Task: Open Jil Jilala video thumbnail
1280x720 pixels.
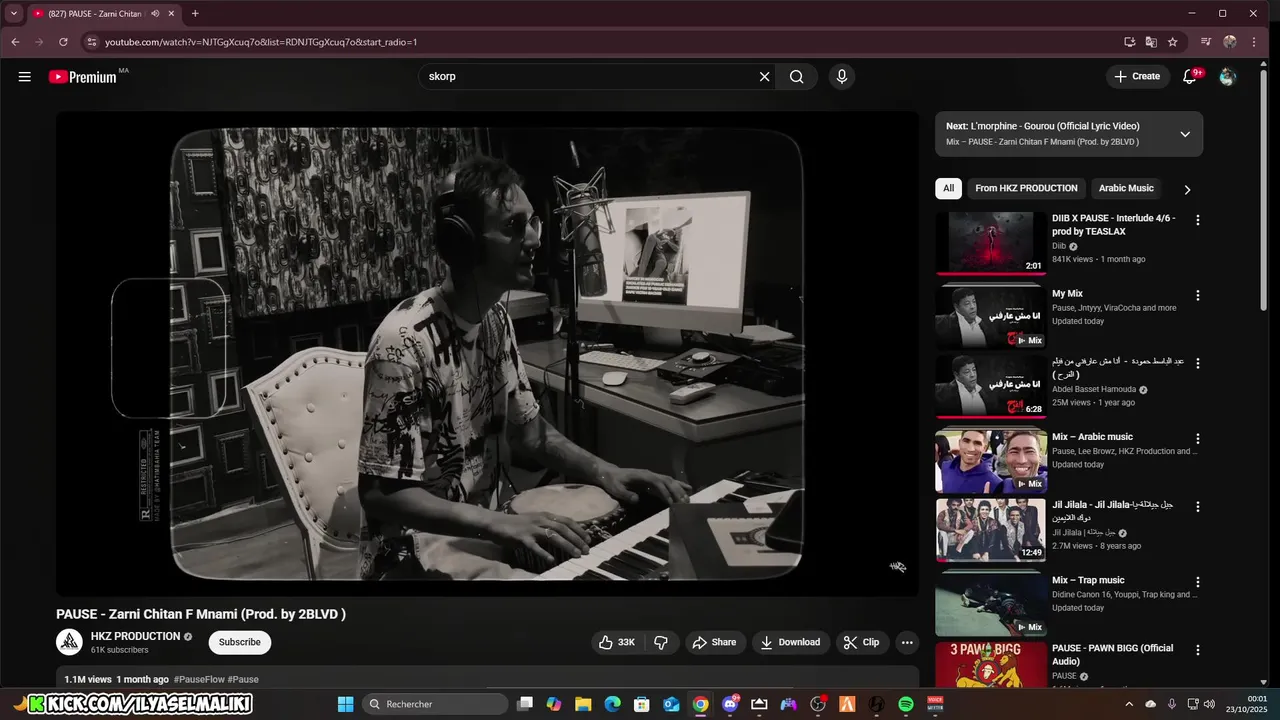Action: tap(991, 530)
